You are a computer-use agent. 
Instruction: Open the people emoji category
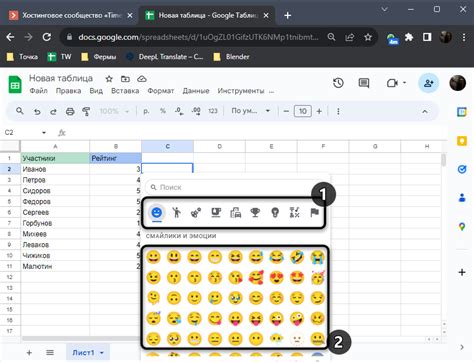coord(176,212)
